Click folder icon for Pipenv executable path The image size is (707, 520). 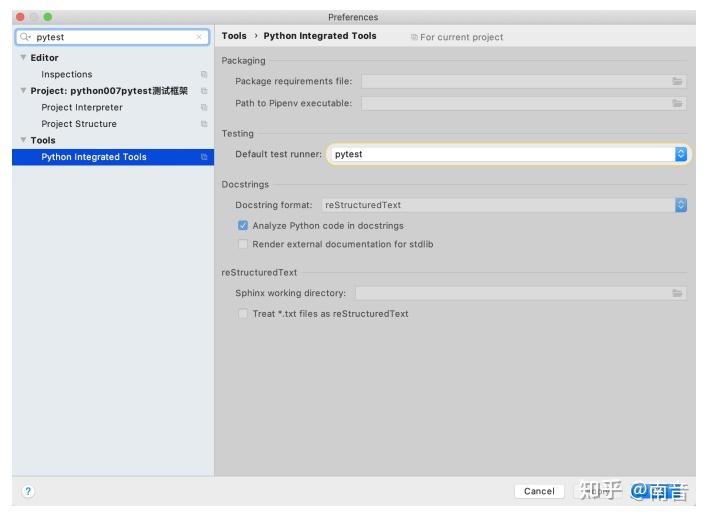click(x=678, y=103)
